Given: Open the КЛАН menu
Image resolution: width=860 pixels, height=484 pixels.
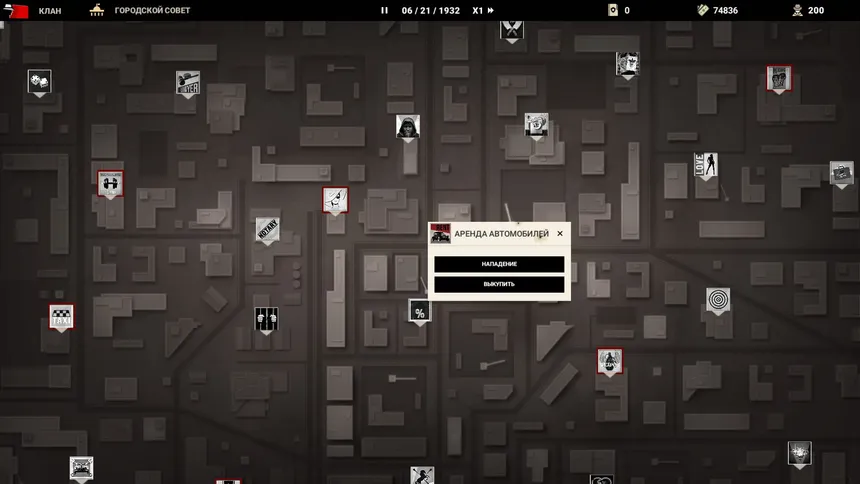Looking at the screenshot, I should 50,10.
